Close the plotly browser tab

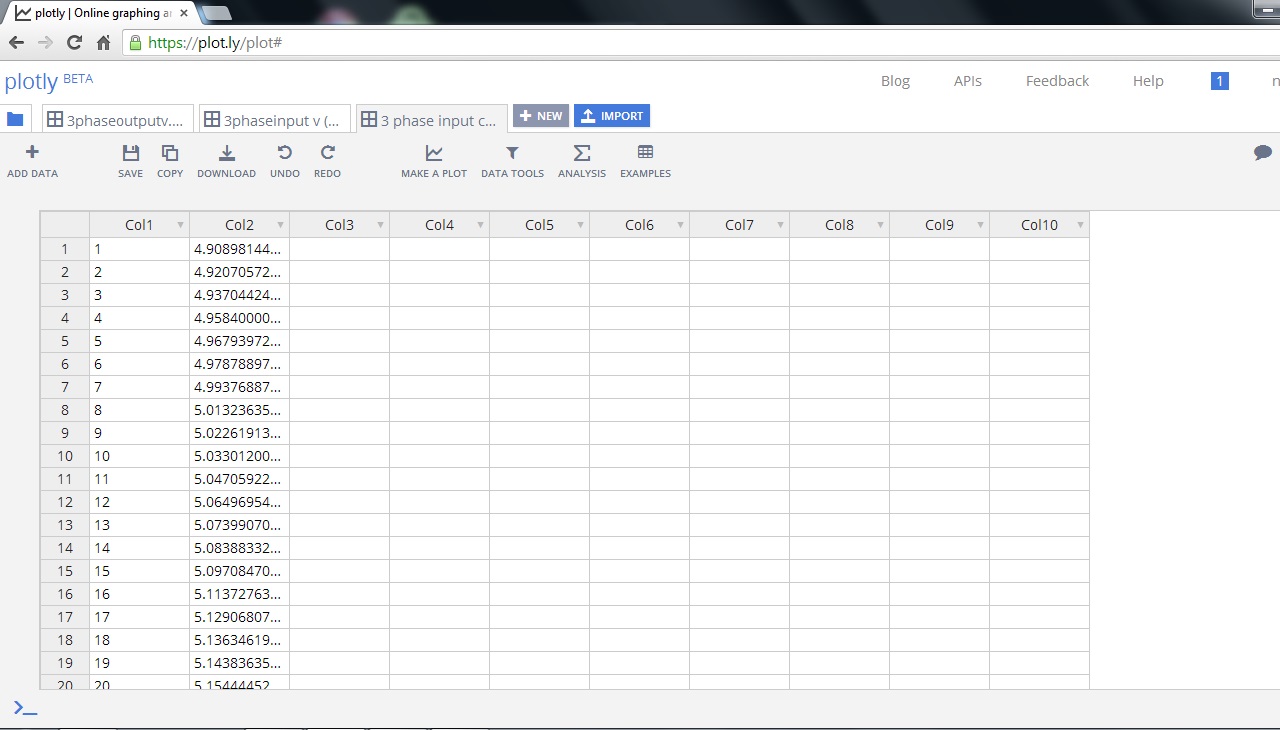pyautogui.click(x=184, y=13)
